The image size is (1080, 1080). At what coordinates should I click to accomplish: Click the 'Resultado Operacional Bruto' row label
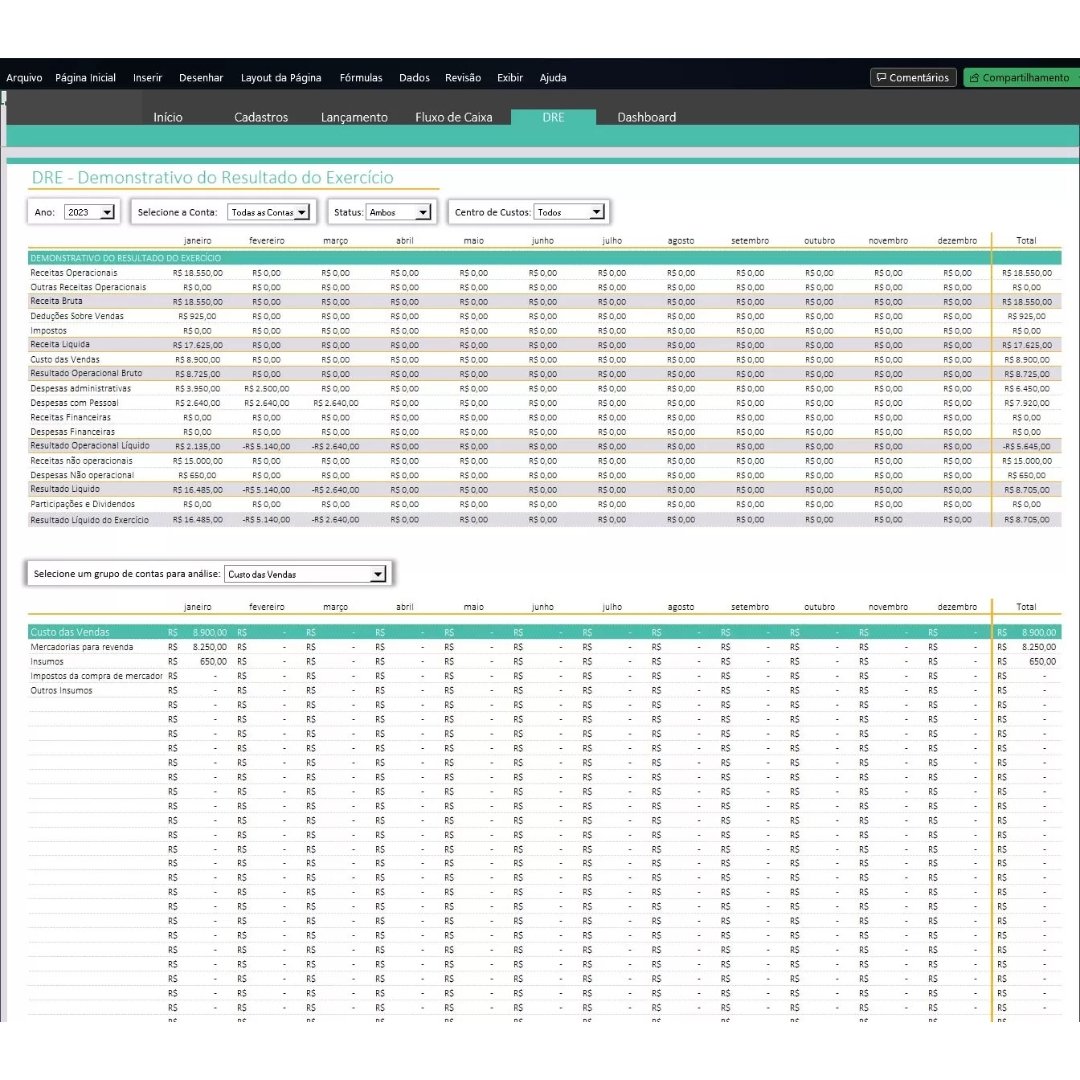(x=86, y=373)
